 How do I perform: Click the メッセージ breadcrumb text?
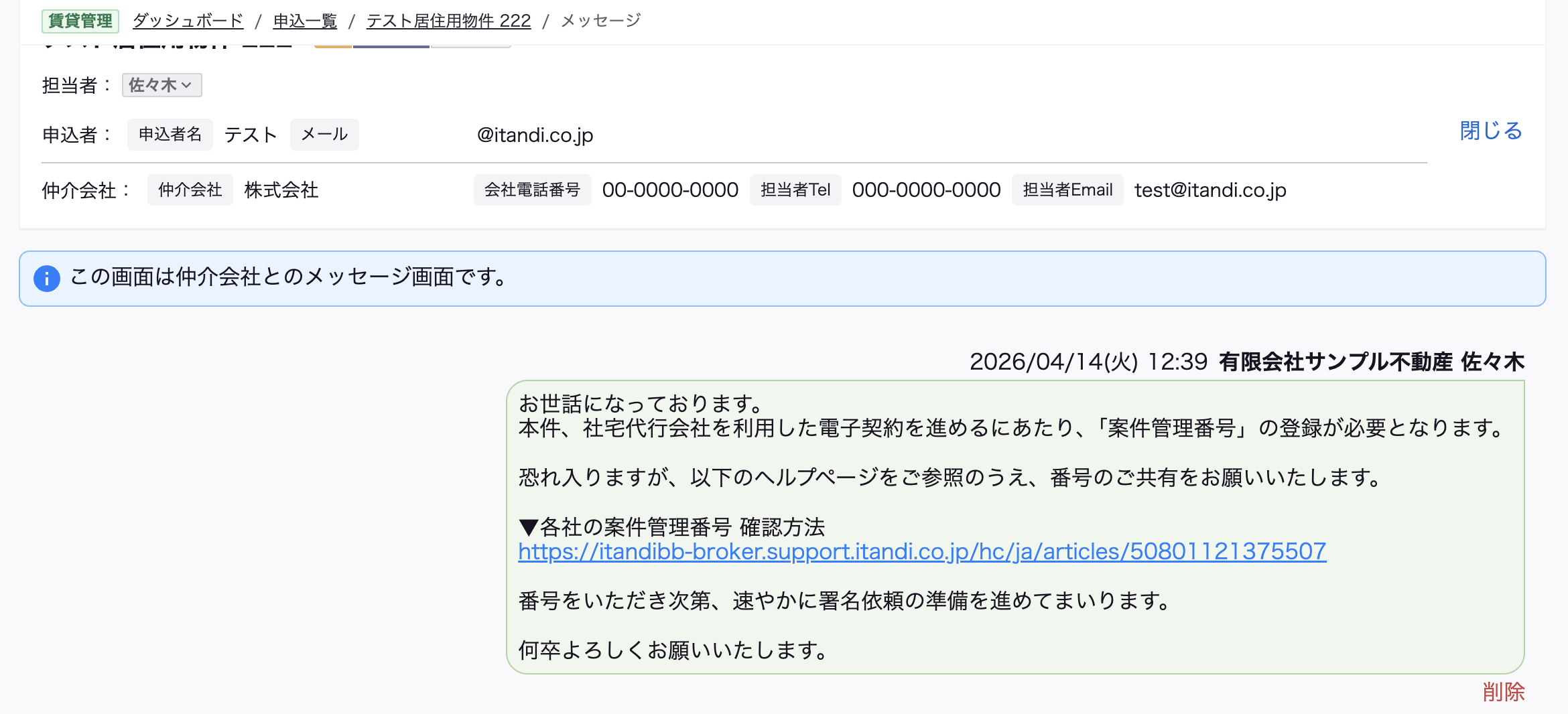click(601, 21)
